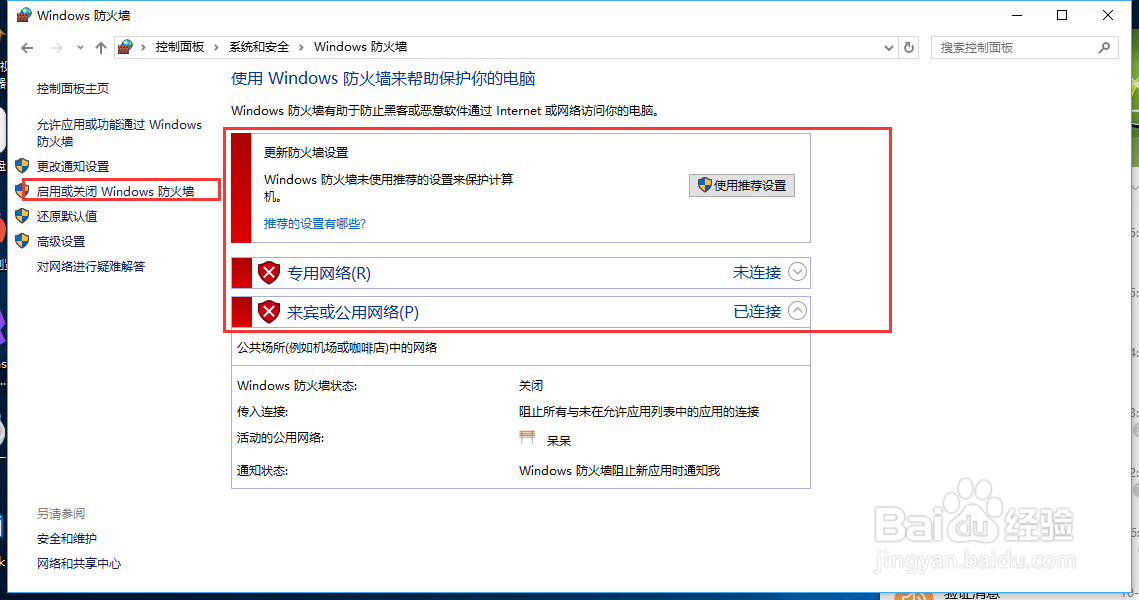Viewport: 1139px width, 600px height.
Task: Expand the address bar history dropdown
Action: tap(888, 48)
